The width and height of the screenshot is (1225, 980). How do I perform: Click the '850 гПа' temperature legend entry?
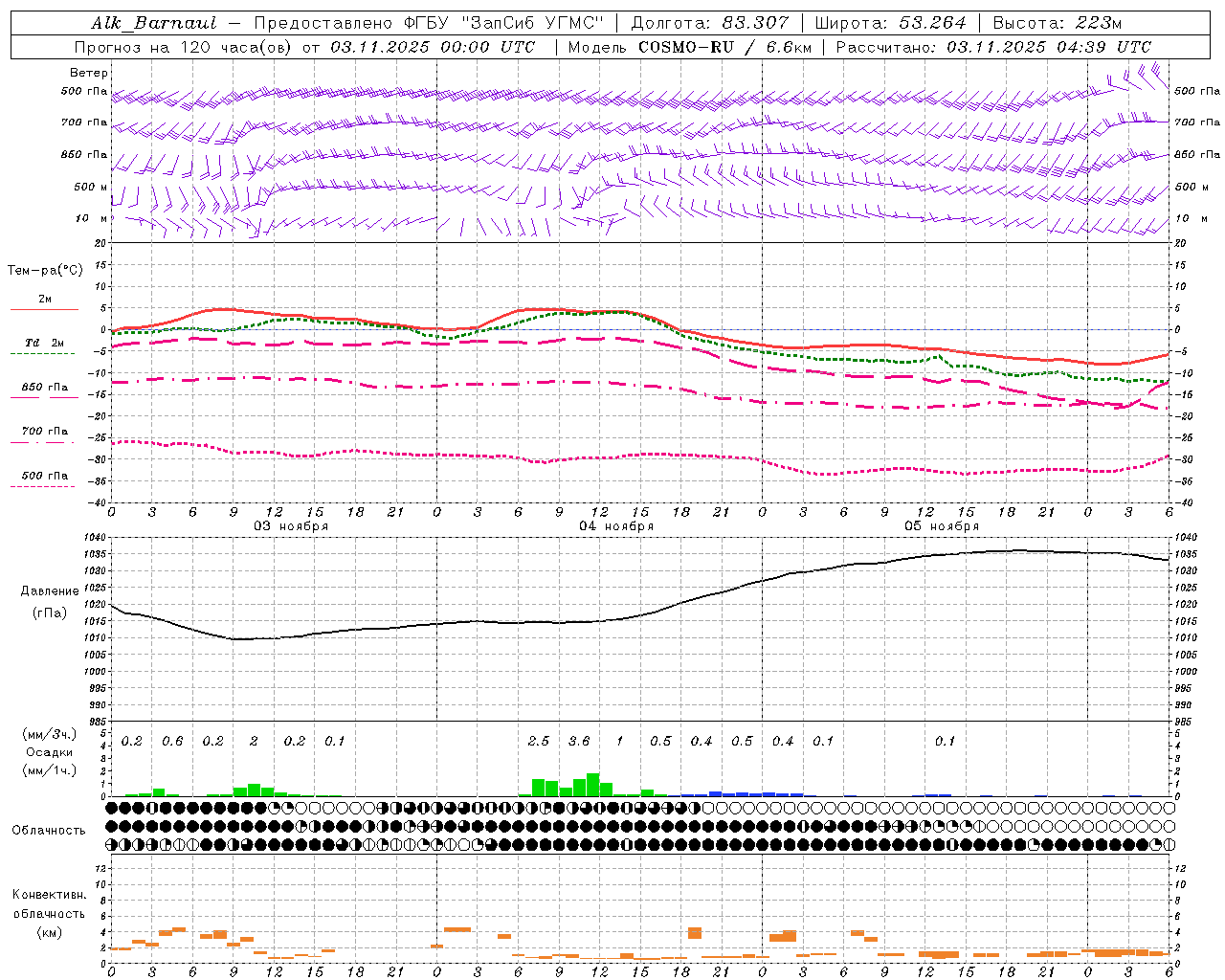[44, 388]
